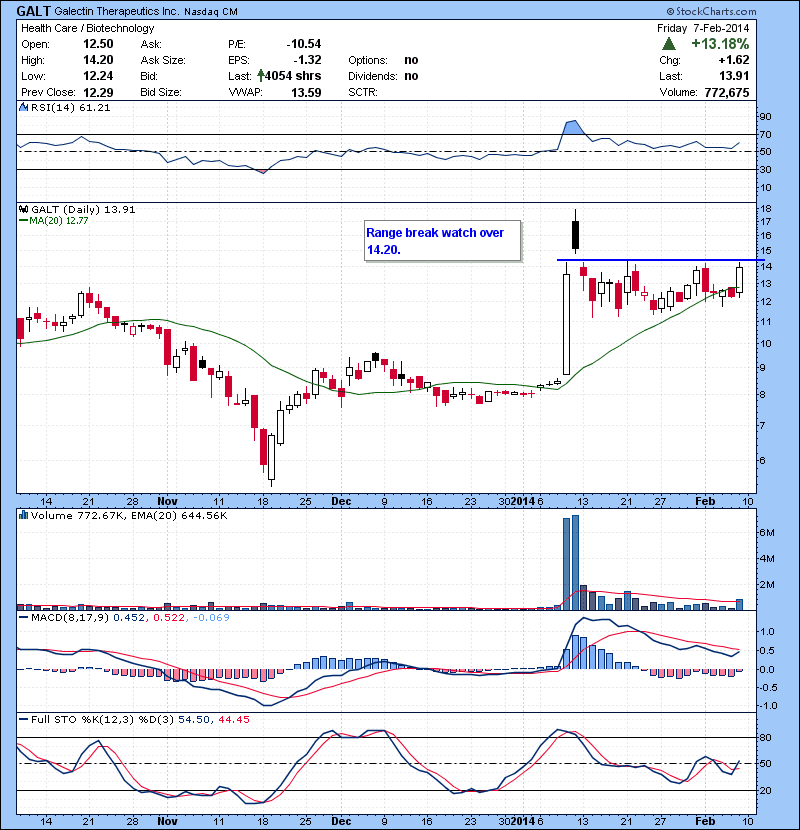800x830 pixels.
Task: Click the MA(20) green legend line
Action: (23, 221)
